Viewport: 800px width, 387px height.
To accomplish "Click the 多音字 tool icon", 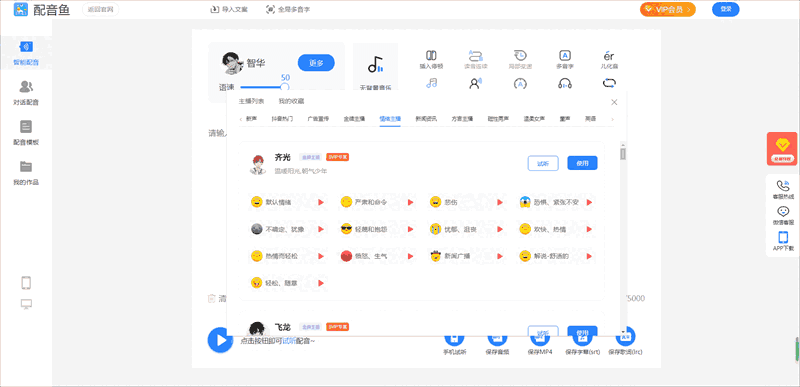I will pos(564,60).
